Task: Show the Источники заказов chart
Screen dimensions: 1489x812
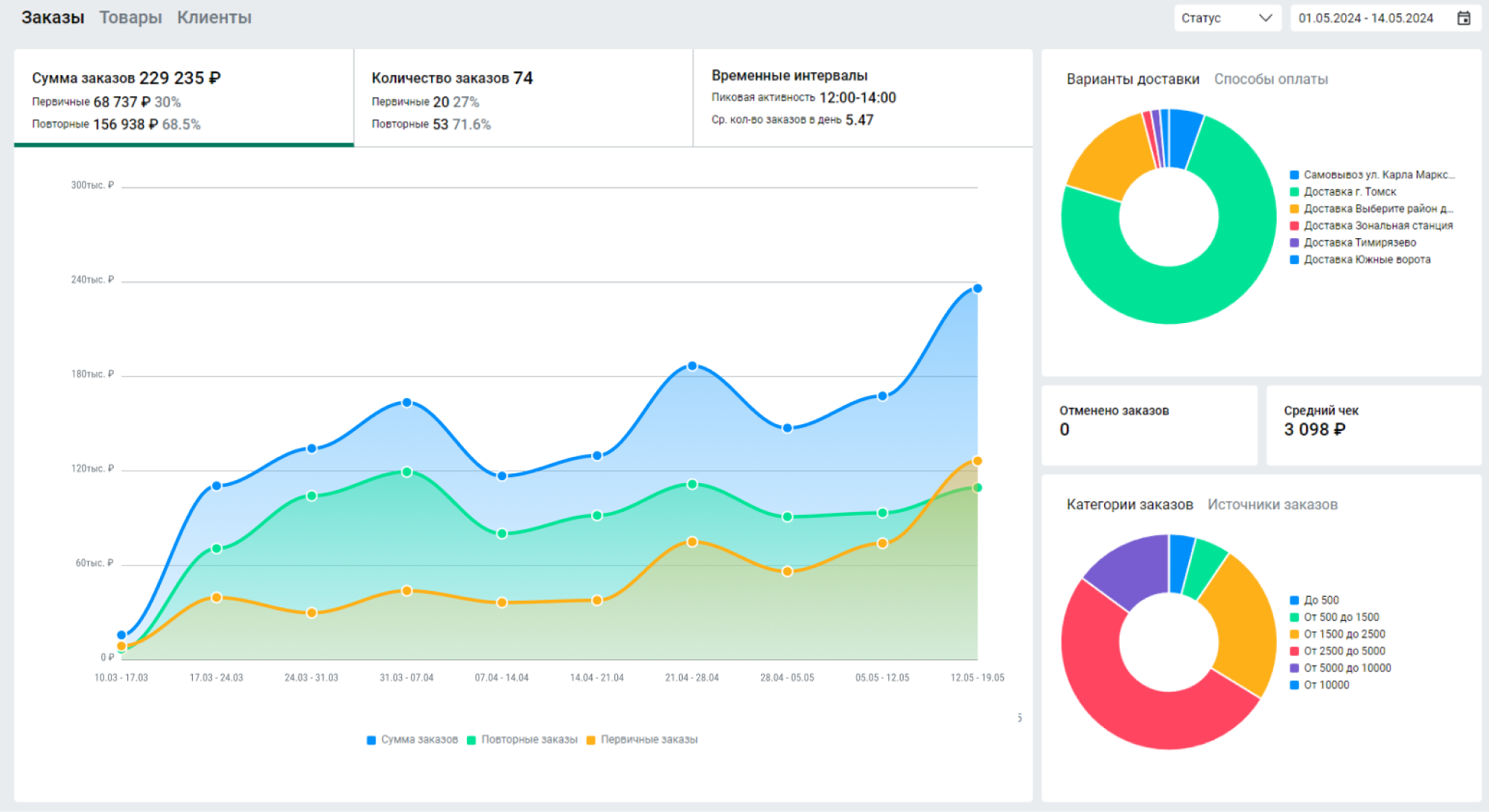Action: coord(1272,505)
